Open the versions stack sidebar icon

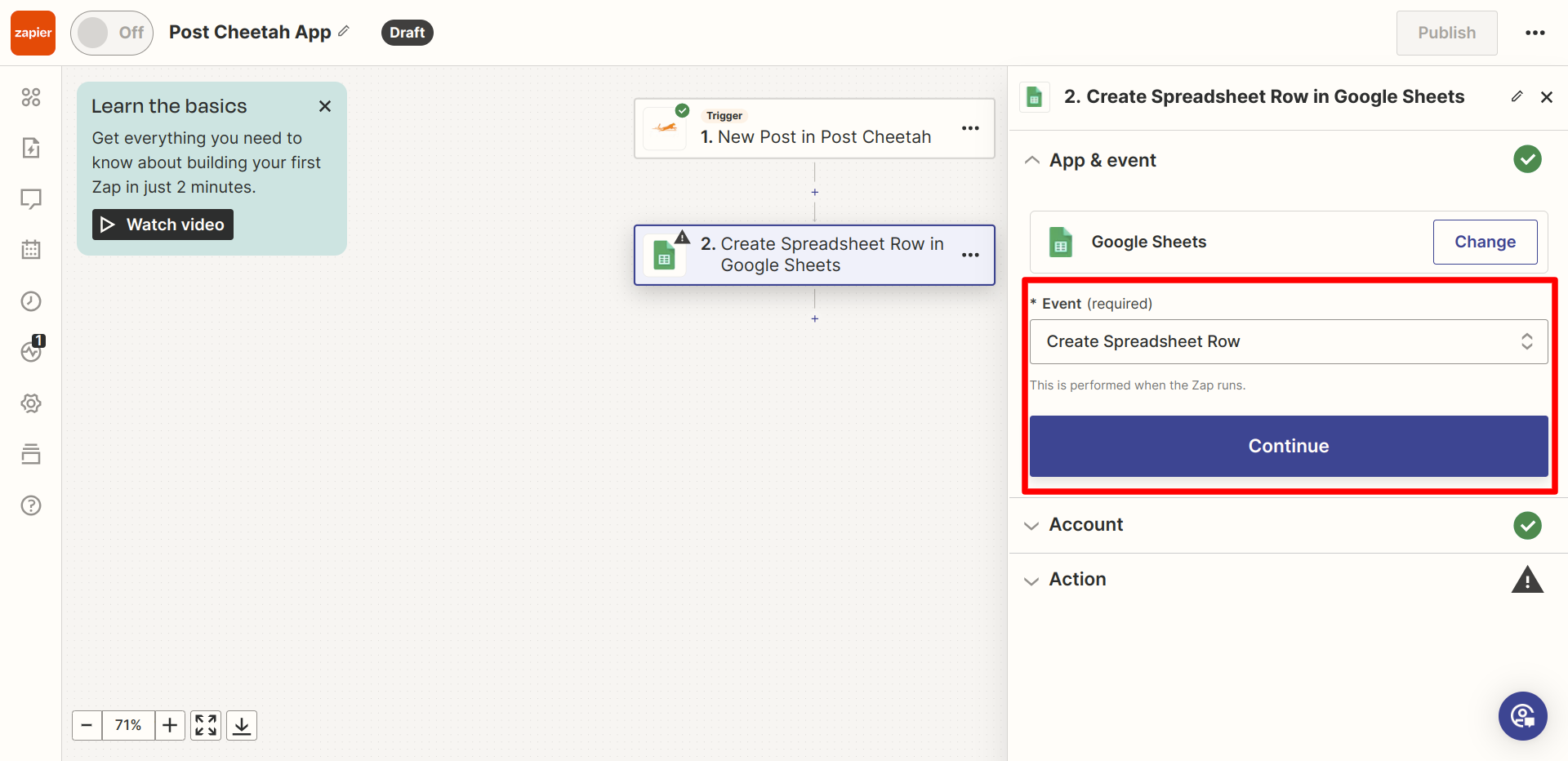[x=31, y=454]
